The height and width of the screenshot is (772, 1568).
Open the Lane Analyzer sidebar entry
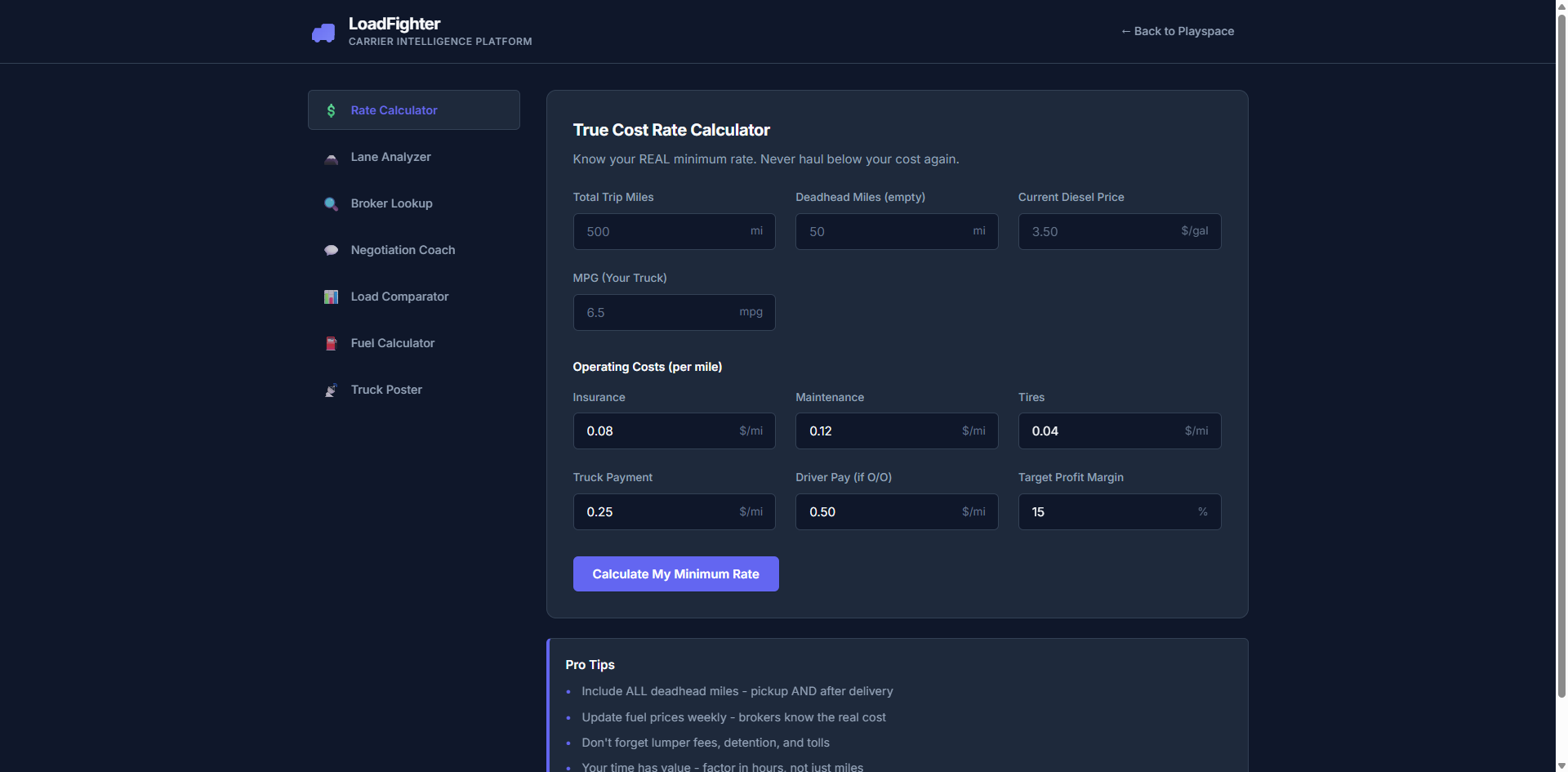[x=390, y=157]
